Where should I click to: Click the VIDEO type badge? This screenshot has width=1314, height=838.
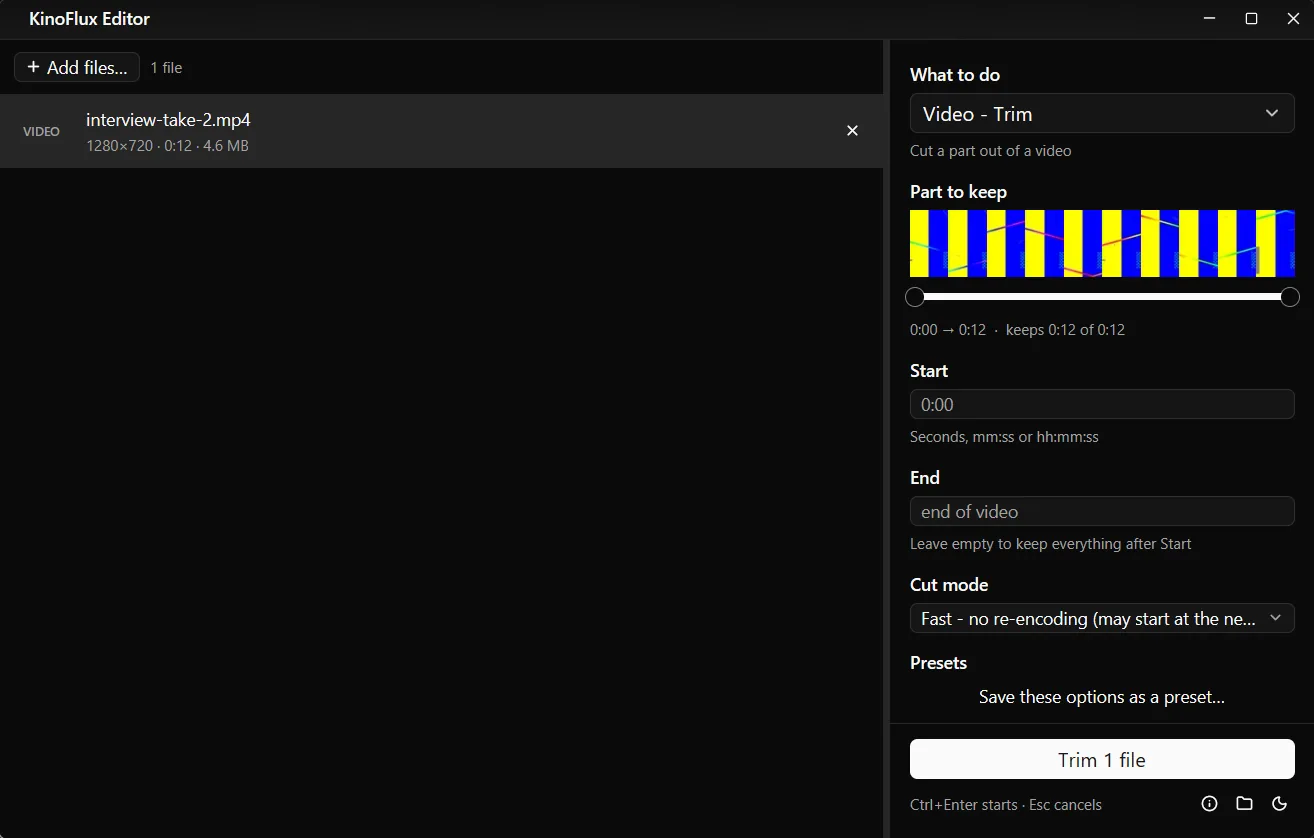41,131
